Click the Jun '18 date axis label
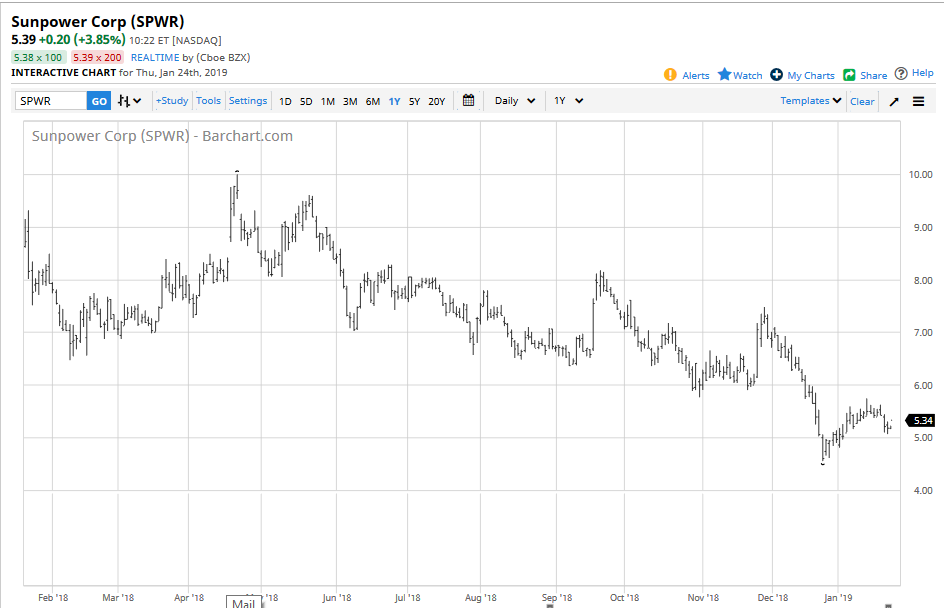 337,598
